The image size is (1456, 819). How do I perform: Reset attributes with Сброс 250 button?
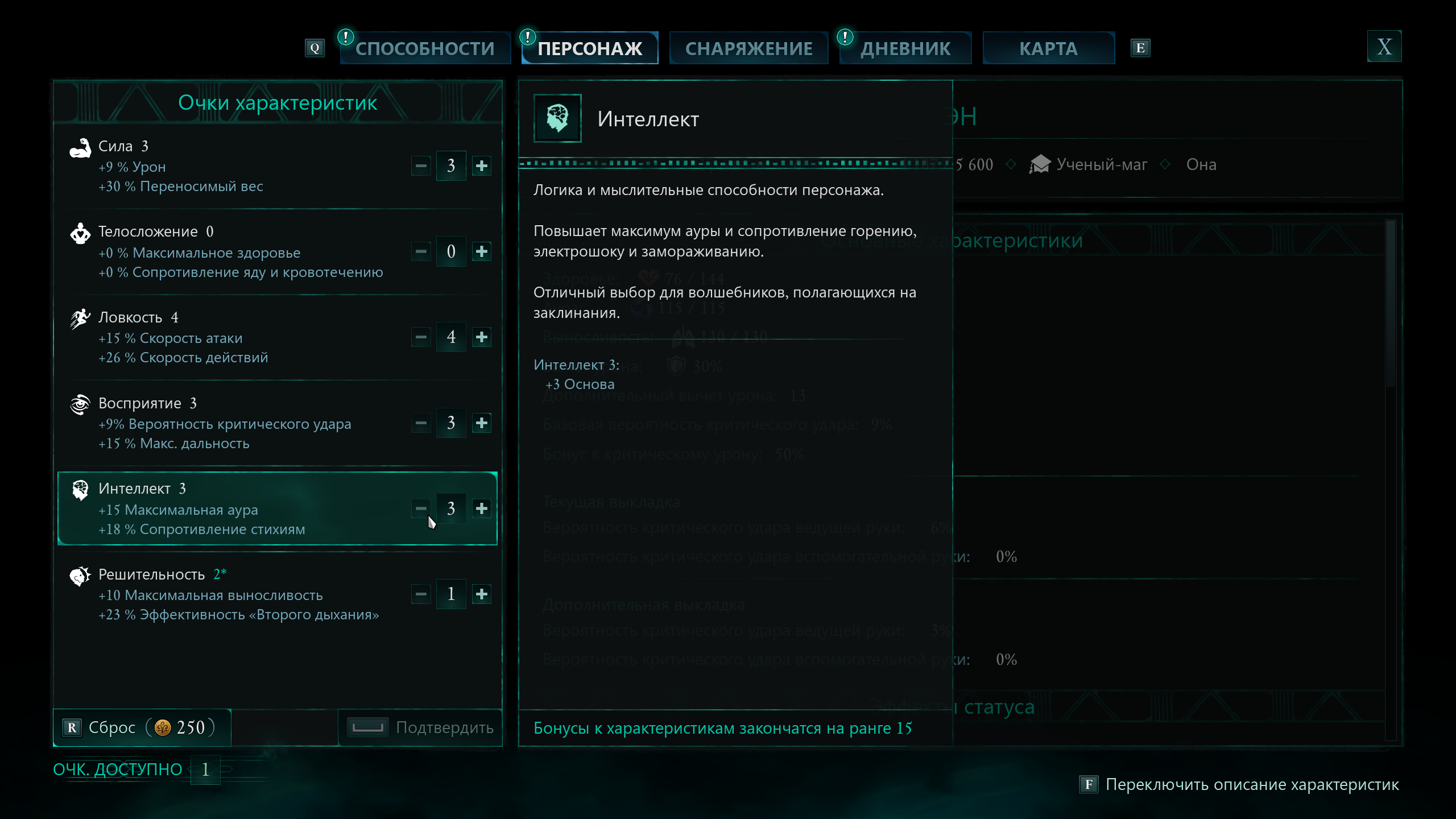[142, 727]
